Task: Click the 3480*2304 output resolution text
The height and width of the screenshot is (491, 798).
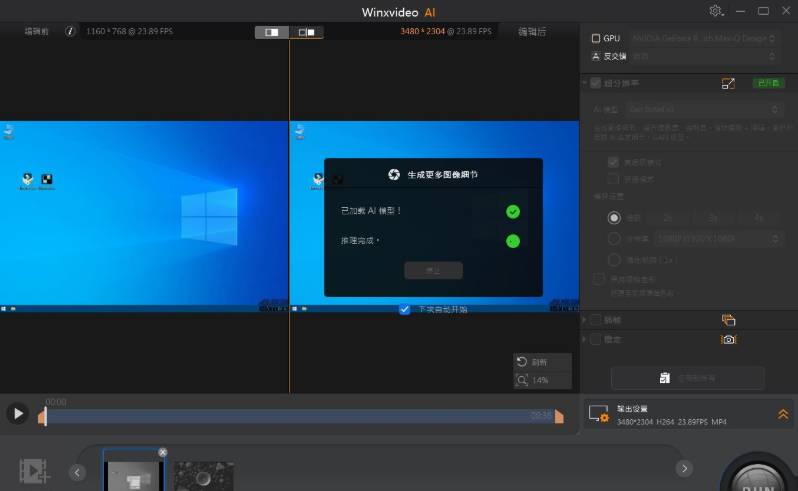Action: [422, 32]
